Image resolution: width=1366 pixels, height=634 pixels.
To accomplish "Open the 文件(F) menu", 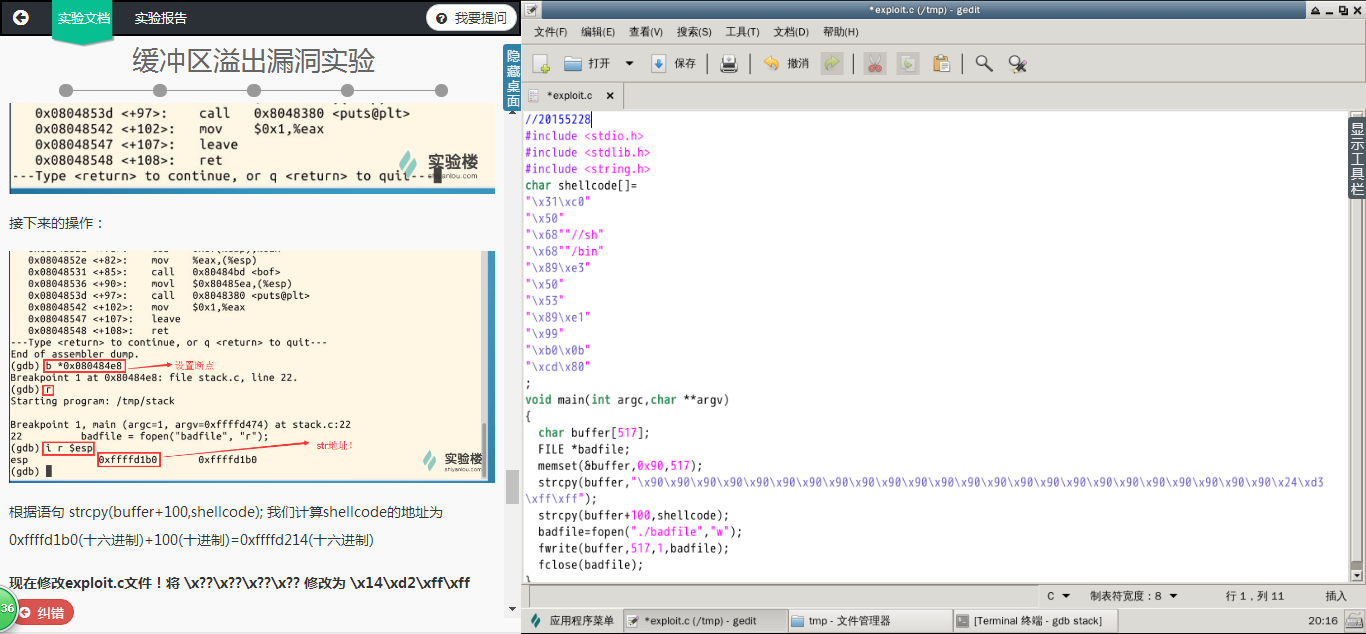I will coord(550,32).
